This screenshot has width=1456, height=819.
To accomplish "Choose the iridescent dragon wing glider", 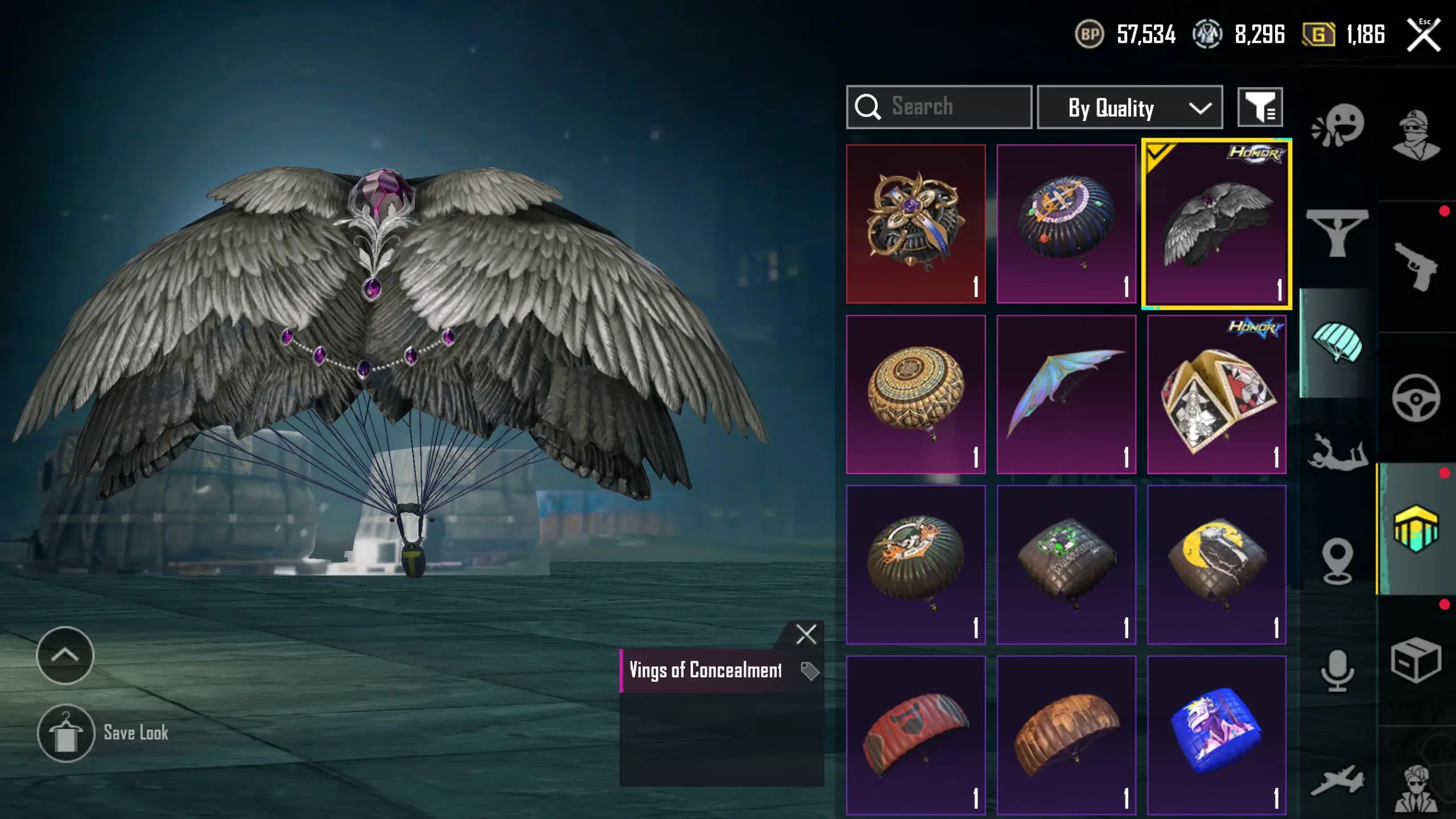I will pyautogui.click(x=1066, y=394).
